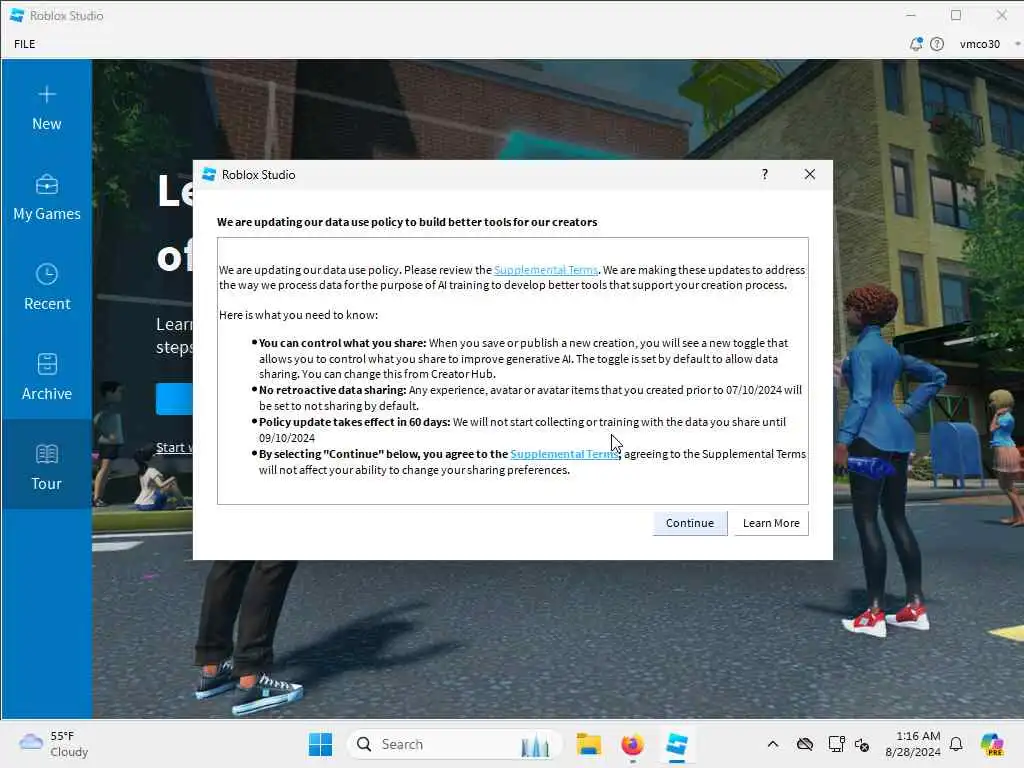Click the taskbar Search box

455,744
